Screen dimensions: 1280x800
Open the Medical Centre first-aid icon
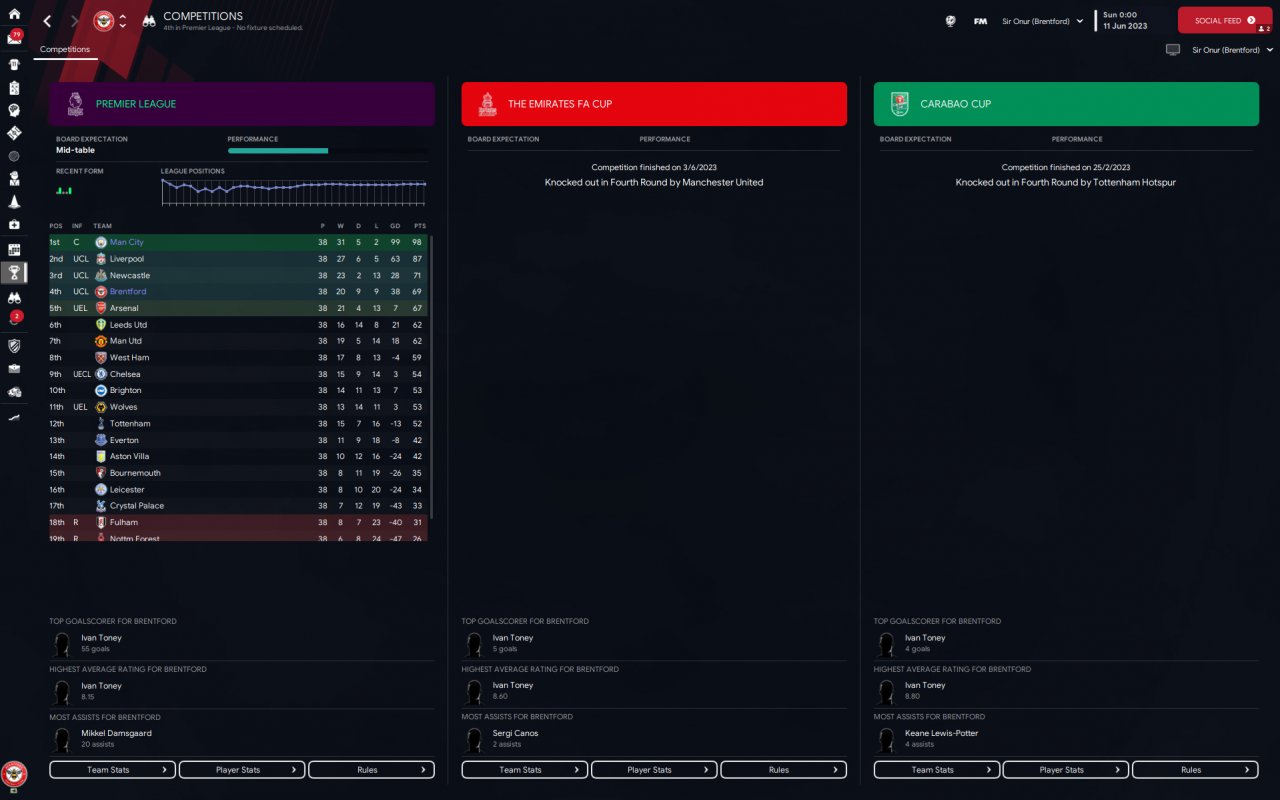coord(14,225)
